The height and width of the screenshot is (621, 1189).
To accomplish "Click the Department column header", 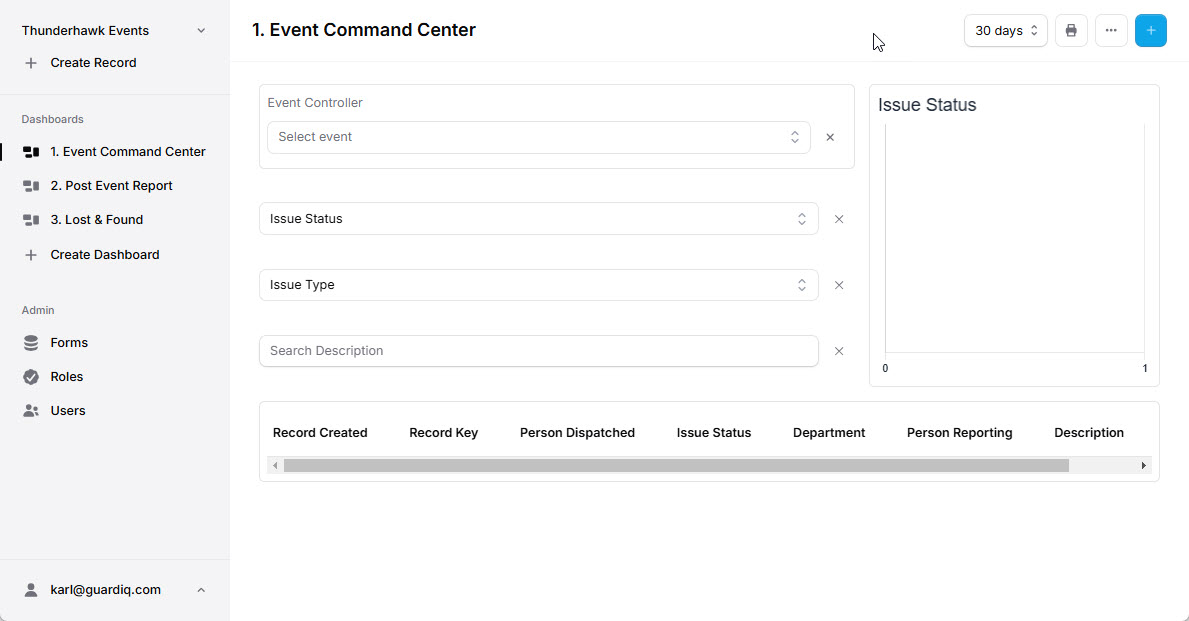I will click(x=829, y=433).
